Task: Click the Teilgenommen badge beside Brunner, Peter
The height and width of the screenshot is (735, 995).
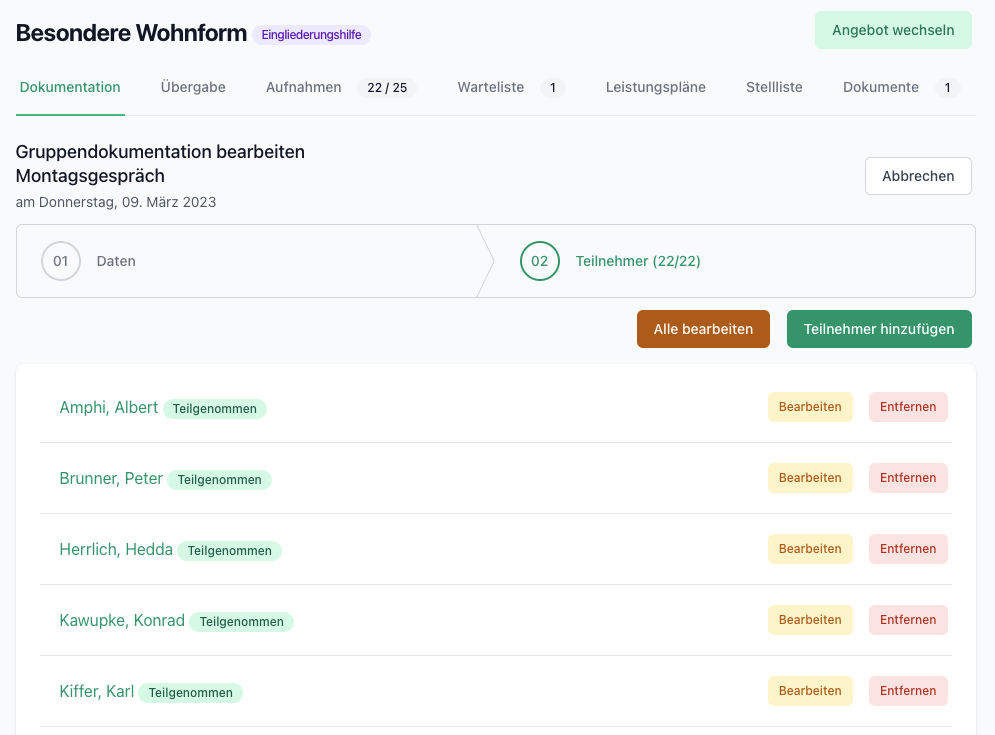Action: (x=220, y=480)
